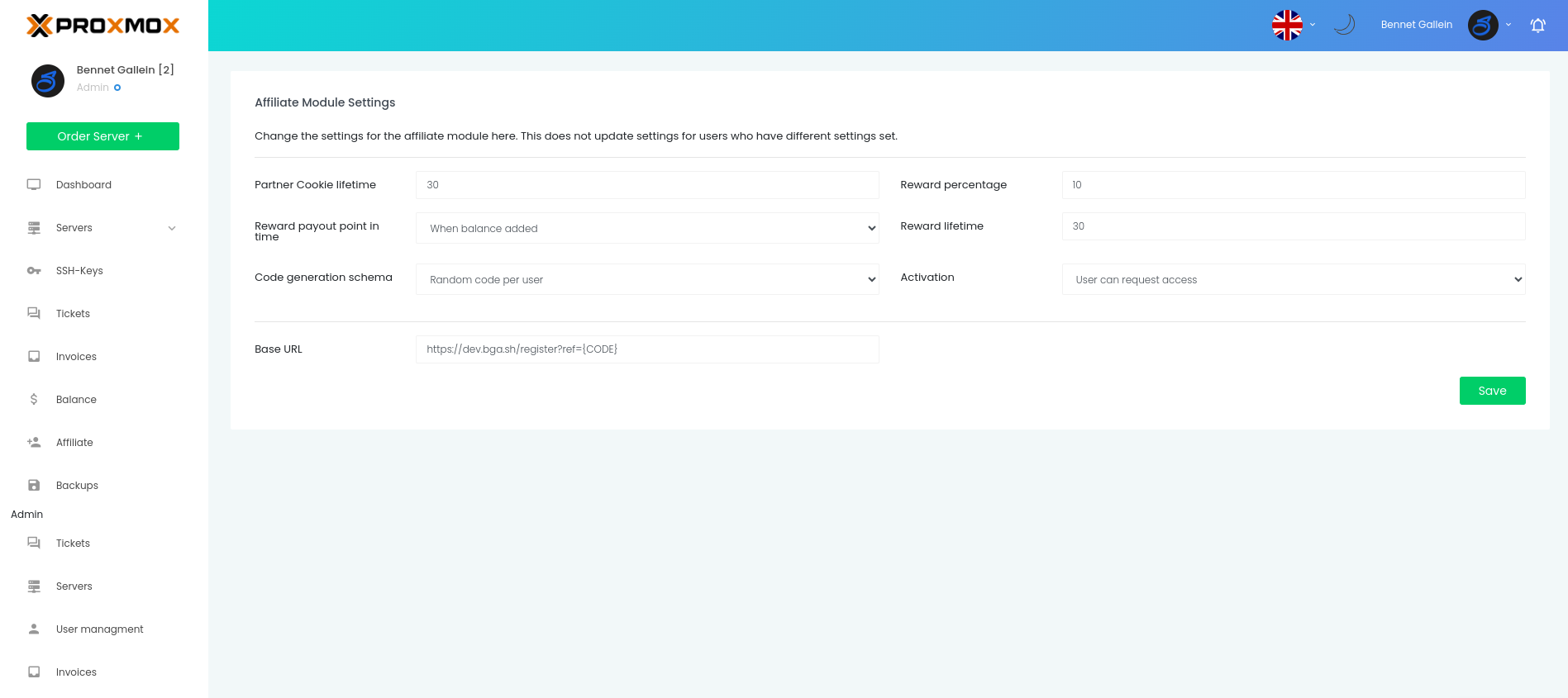Click the blue status dot next to Admin
The width and height of the screenshot is (1568, 698).
point(117,88)
